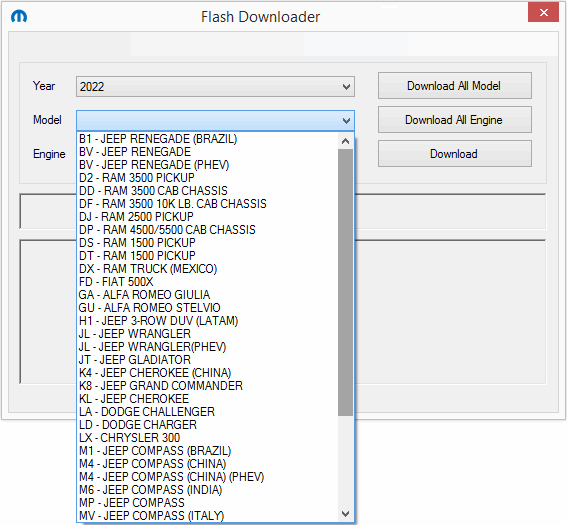
Task: Click the model list scrollbar thumb
Action: click(x=345, y=282)
